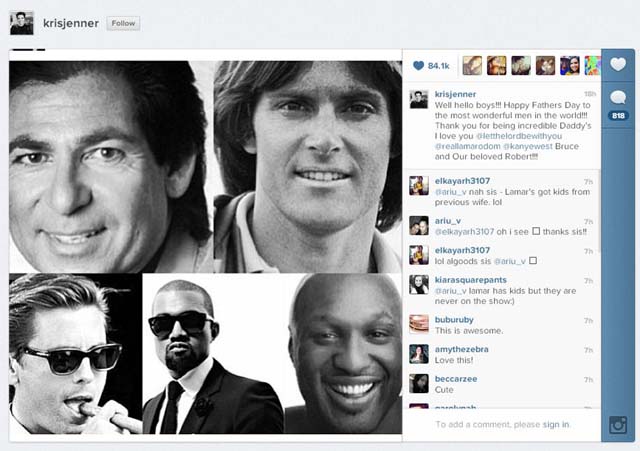Open comments via speech bubble icon
640x451 pixels.
[x=618, y=98]
